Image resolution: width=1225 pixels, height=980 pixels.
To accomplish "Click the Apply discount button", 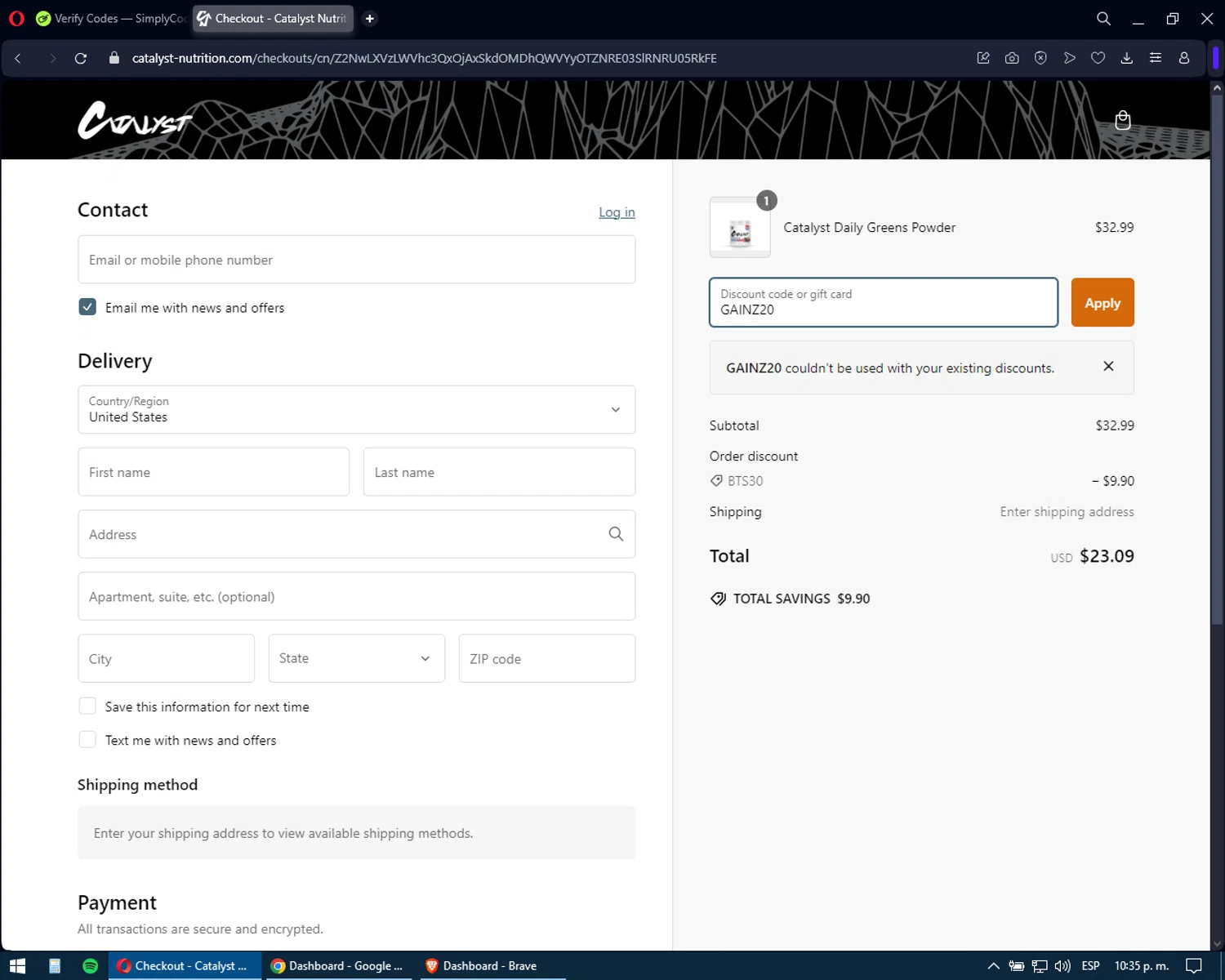I will coord(1102,303).
